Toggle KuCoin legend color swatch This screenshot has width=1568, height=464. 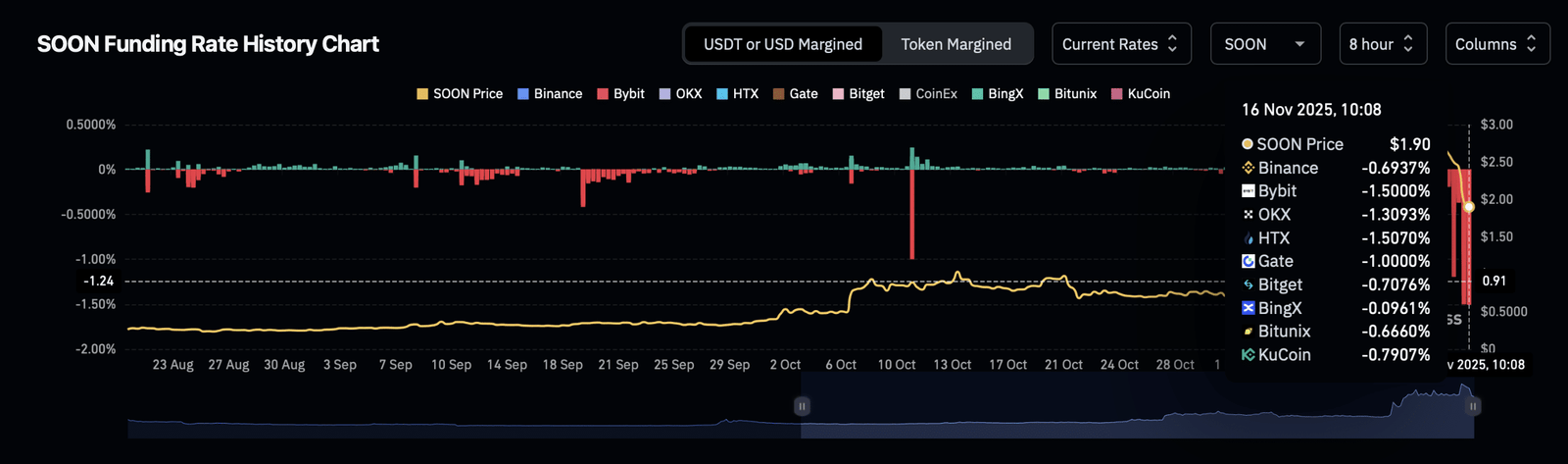(x=1116, y=94)
